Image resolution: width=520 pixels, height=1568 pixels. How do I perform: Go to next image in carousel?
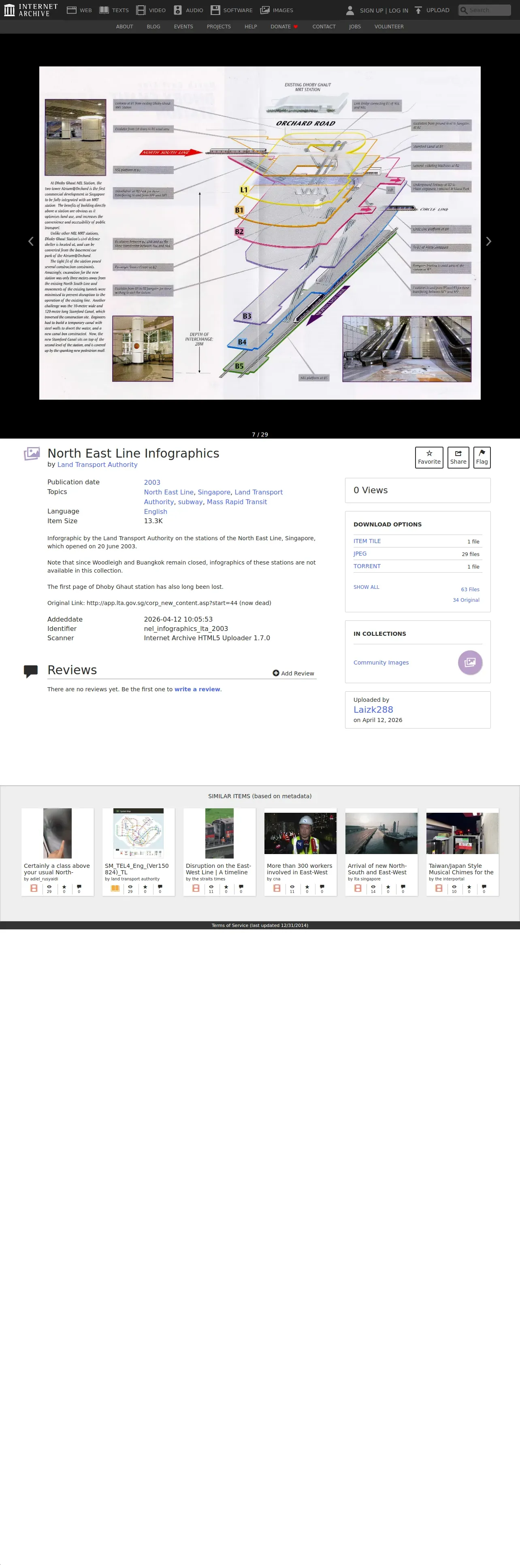click(x=488, y=241)
